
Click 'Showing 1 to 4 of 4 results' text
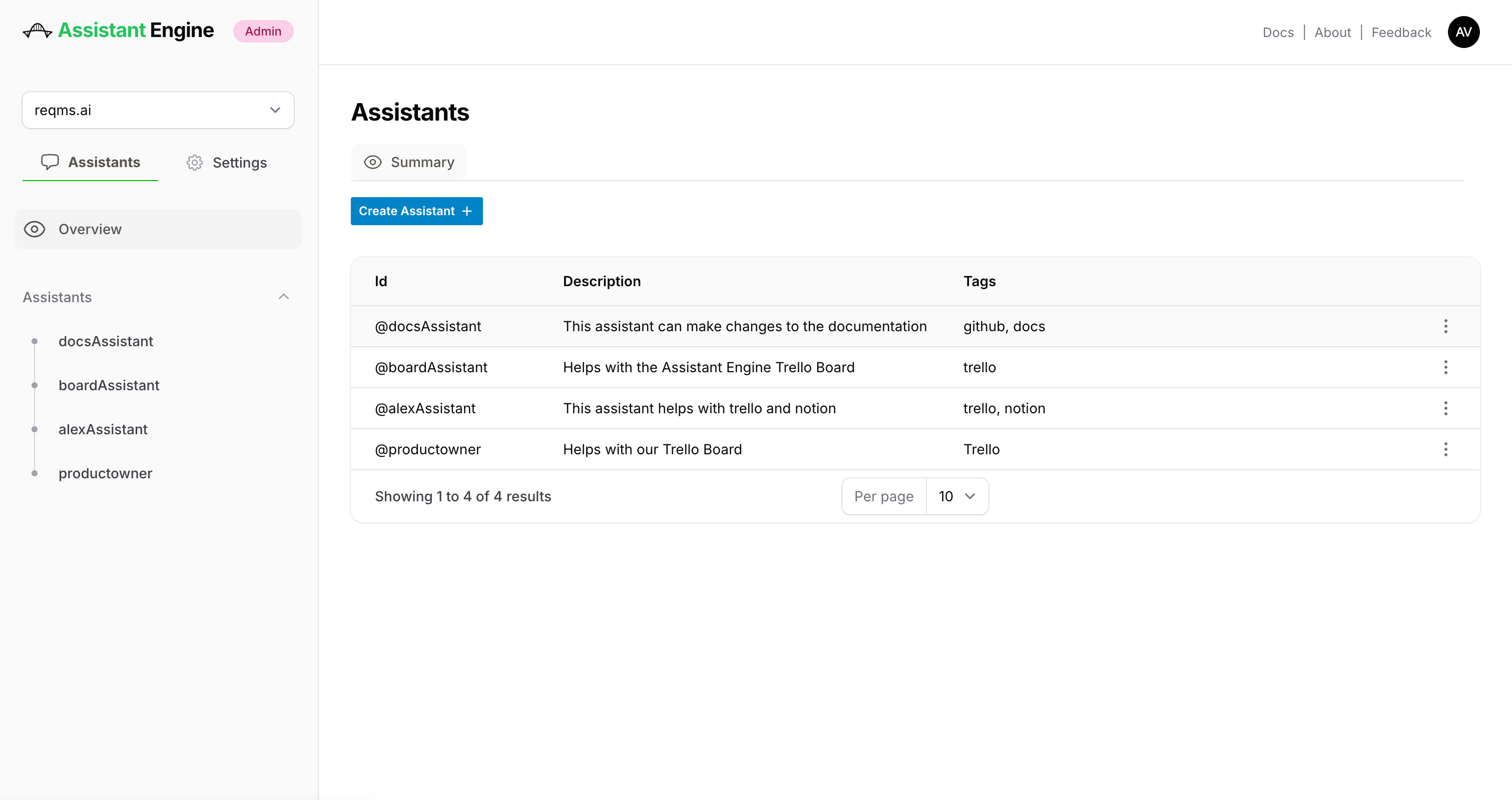(x=462, y=496)
